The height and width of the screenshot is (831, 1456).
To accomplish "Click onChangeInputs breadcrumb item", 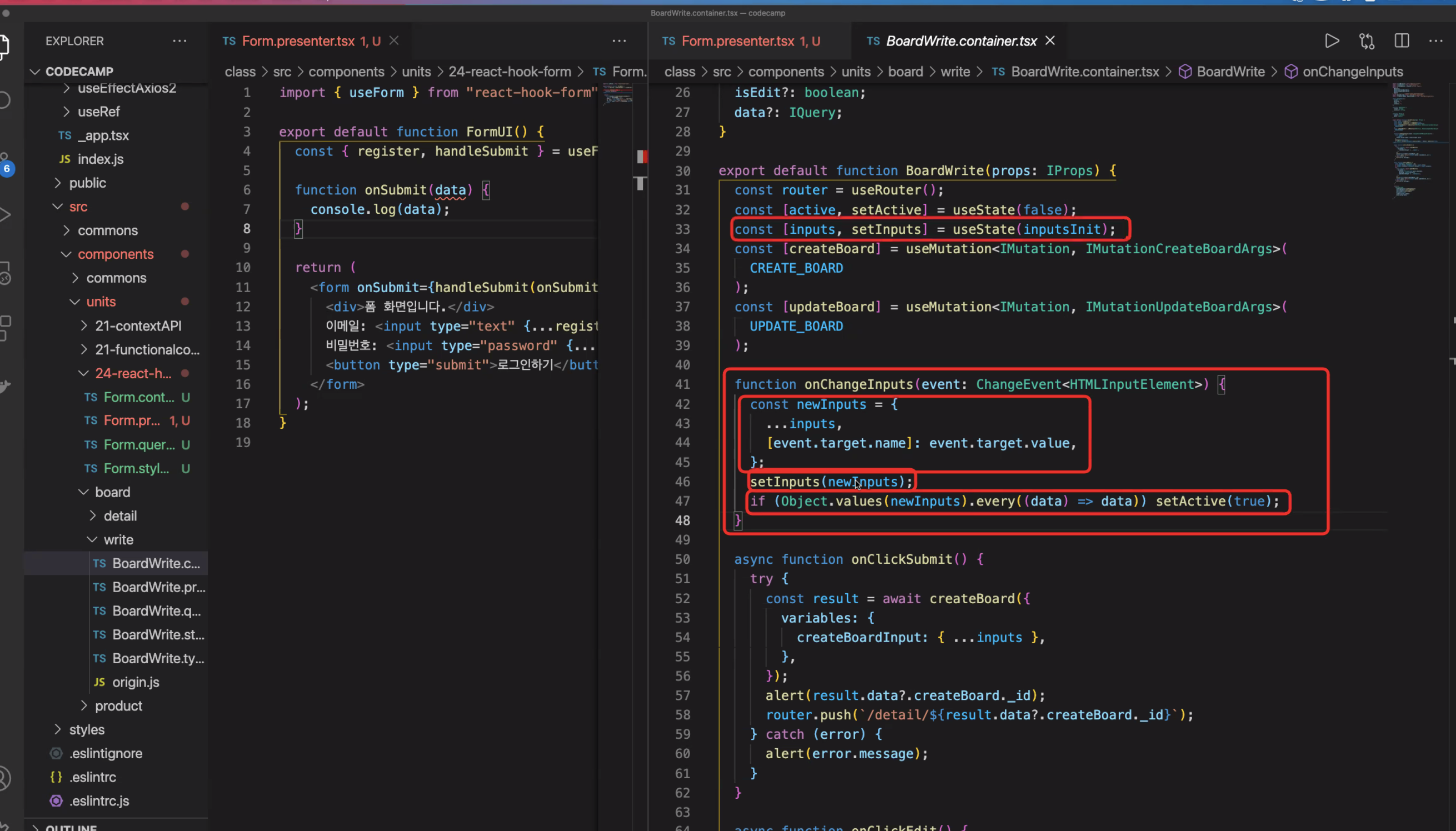I will pyautogui.click(x=1352, y=71).
